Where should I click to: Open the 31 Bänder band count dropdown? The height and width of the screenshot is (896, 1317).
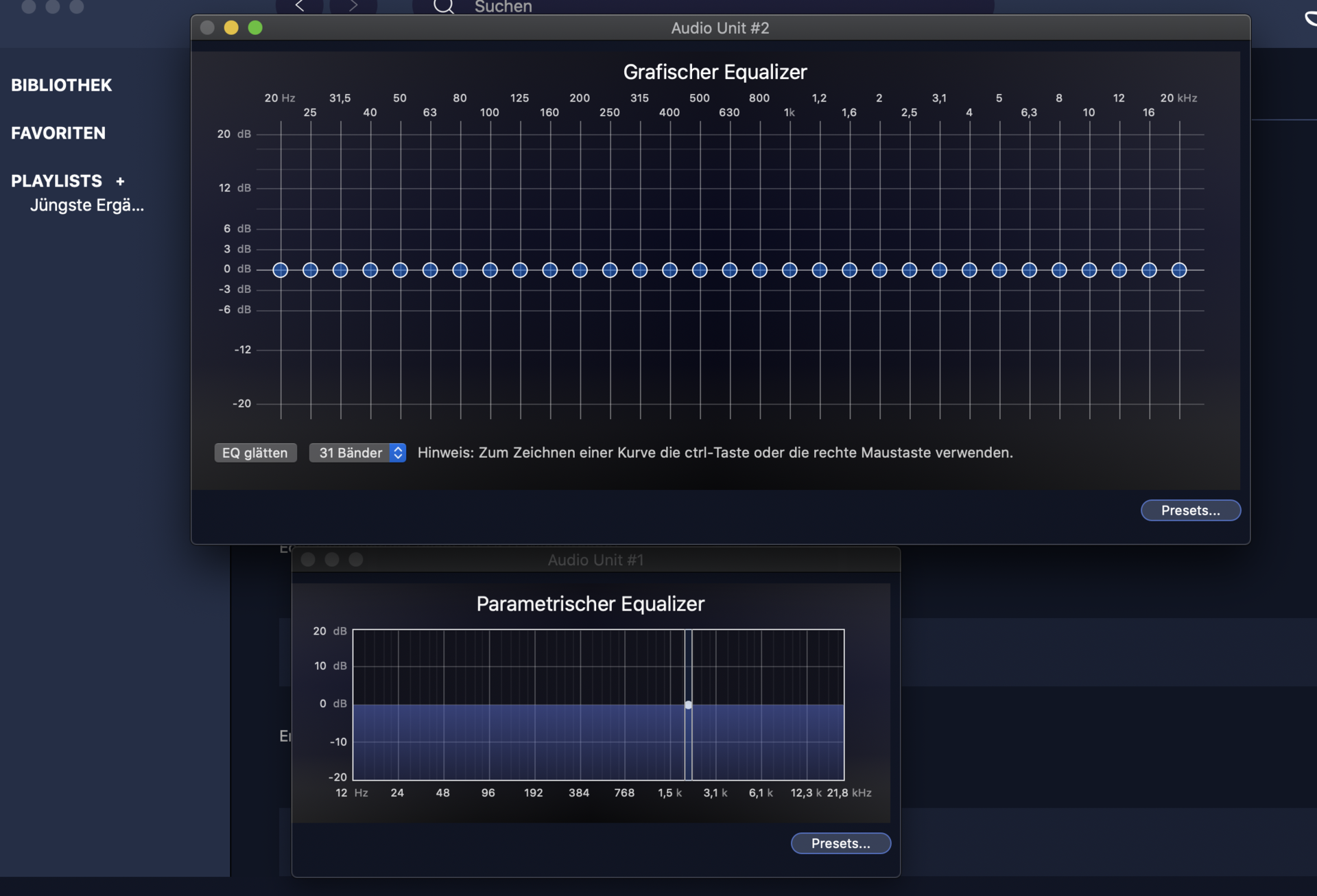357,453
